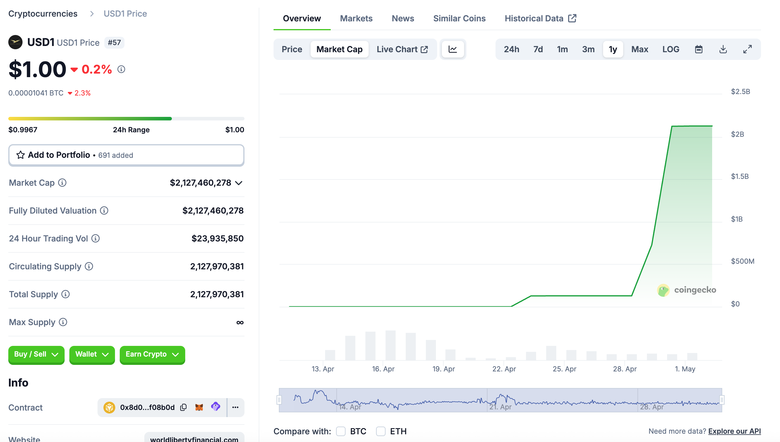Select the 7d time range
Screen dimensions: 780x442
(x=538, y=49)
